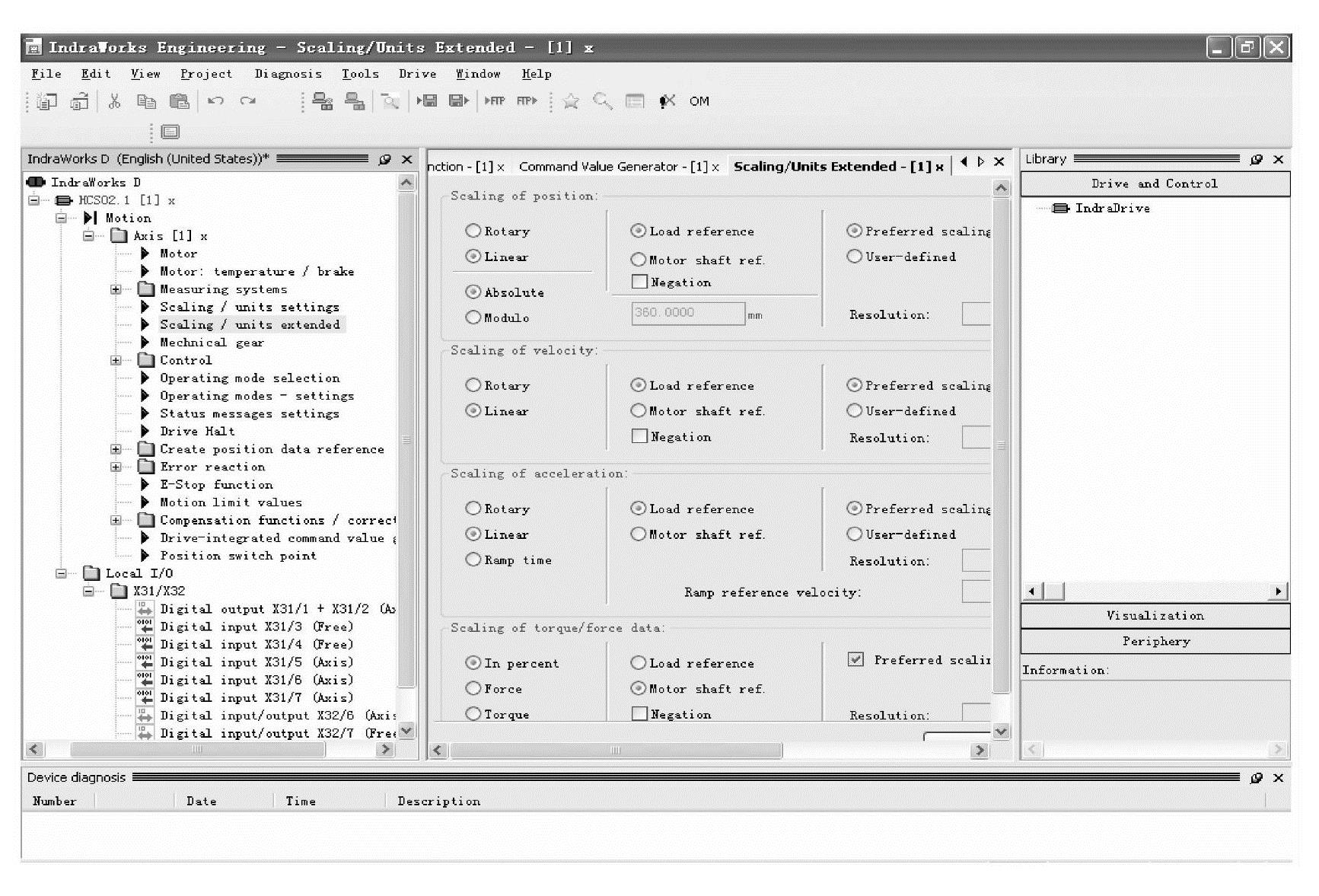Show previous editor tabs with left arrow
The width and height of the screenshot is (1319, 896).
click(964, 161)
